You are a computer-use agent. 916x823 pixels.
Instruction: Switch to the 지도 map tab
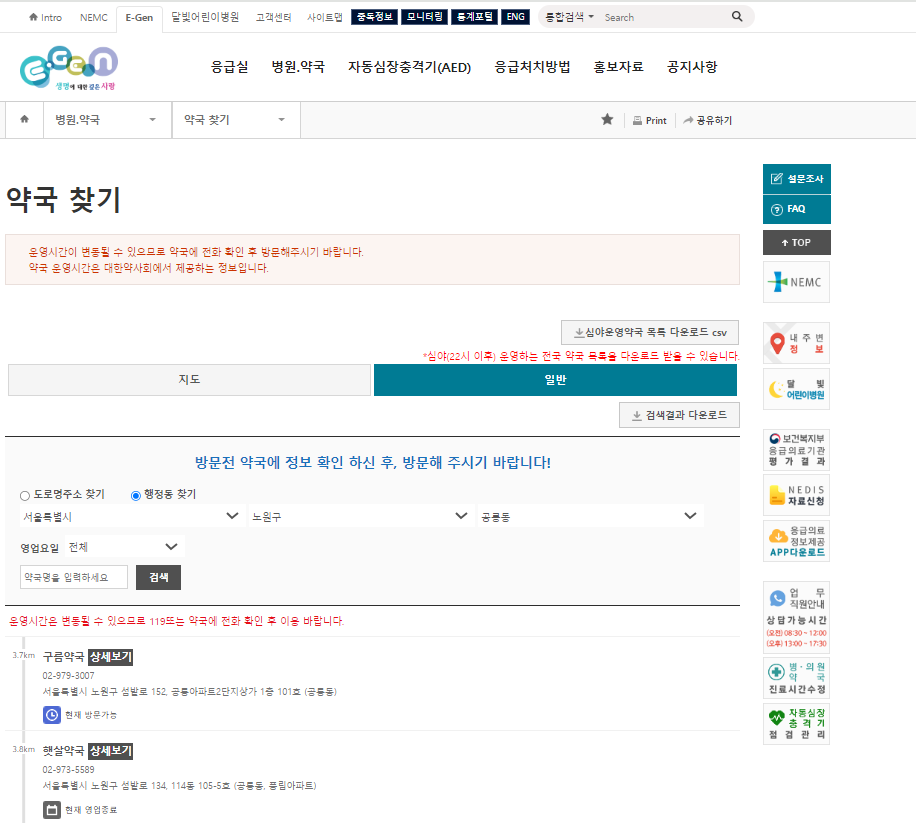click(189, 380)
